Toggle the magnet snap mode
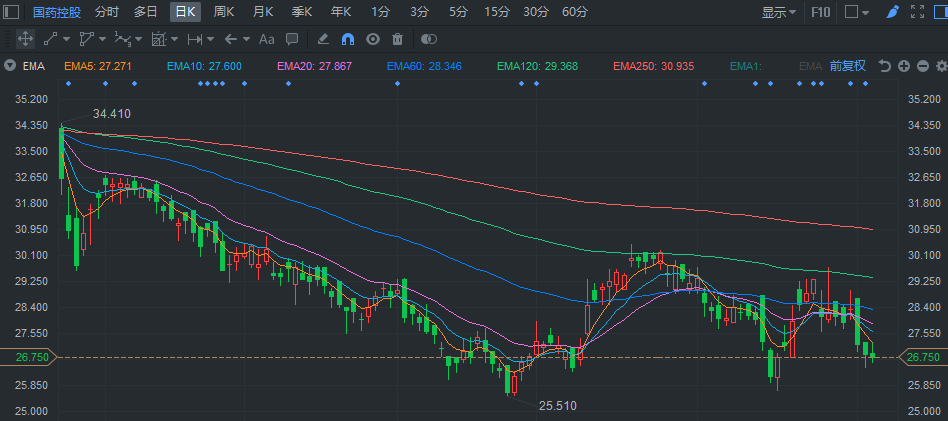The width and height of the screenshot is (948, 421). pos(348,39)
